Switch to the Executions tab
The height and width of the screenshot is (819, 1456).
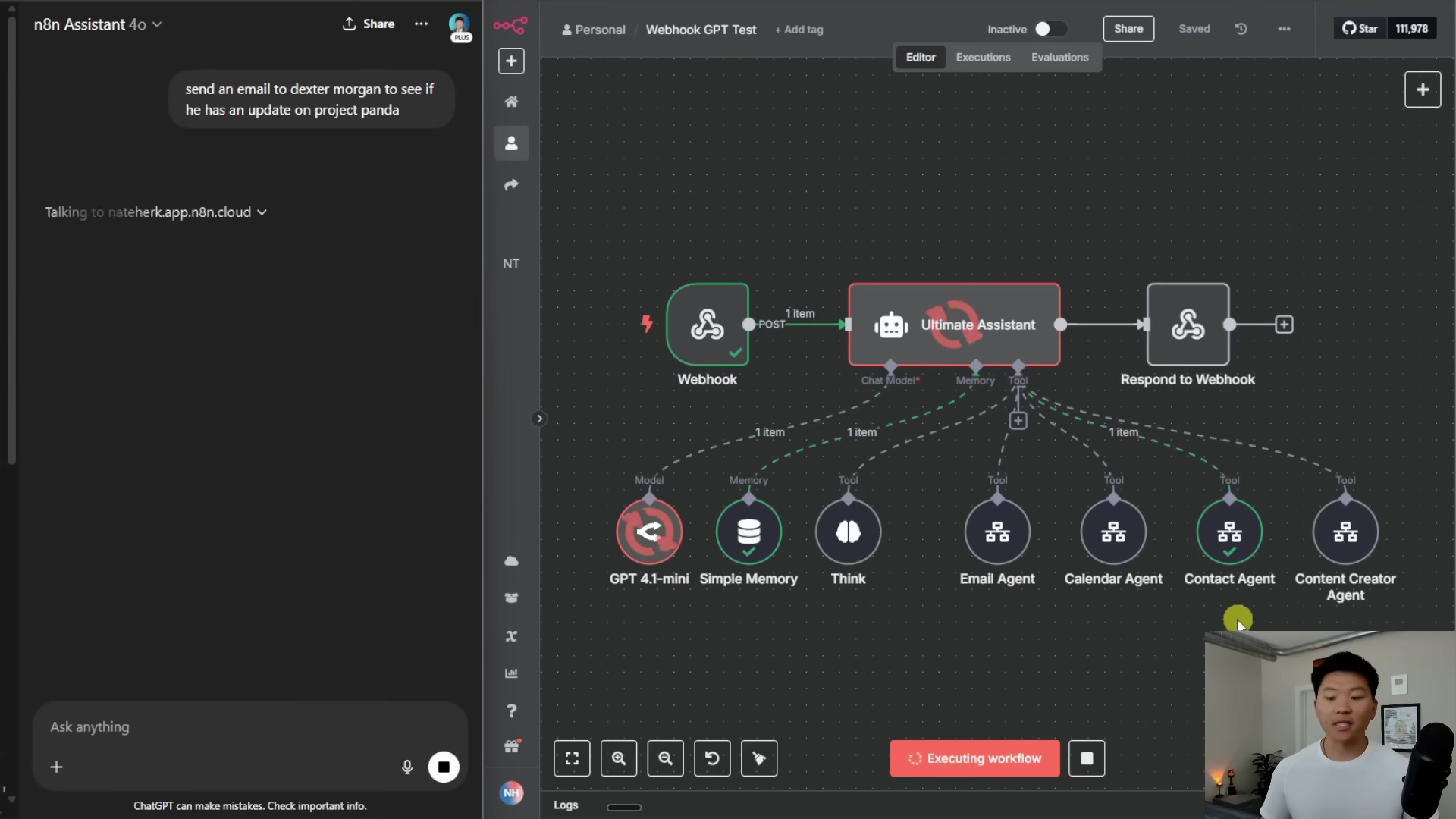click(x=983, y=57)
